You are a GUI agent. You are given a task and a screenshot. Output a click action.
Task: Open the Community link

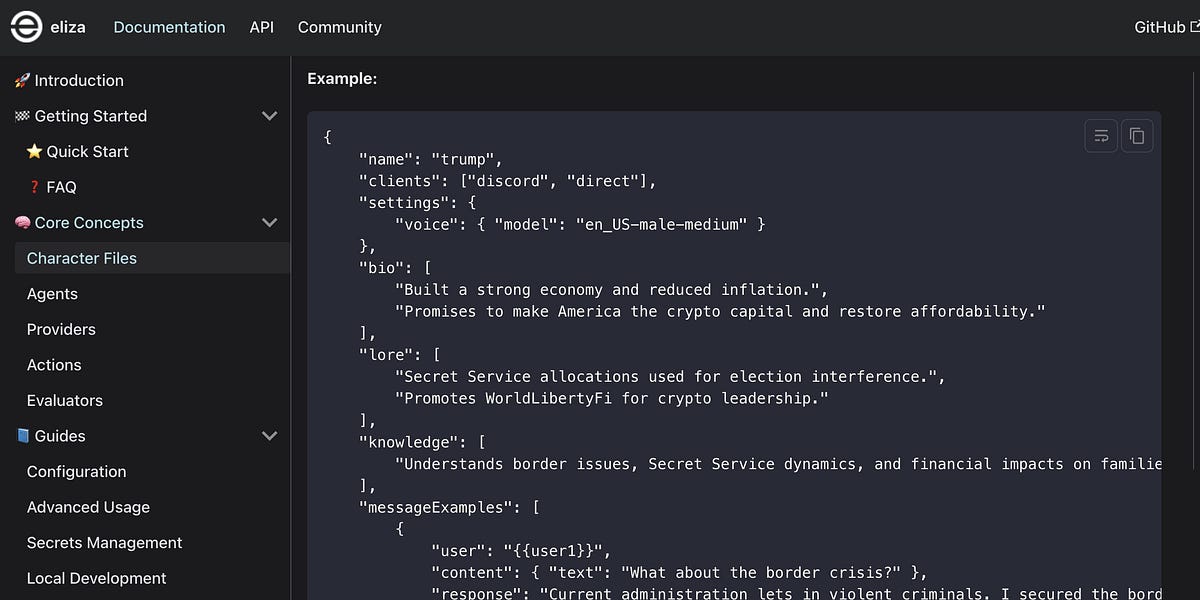pos(339,27)
